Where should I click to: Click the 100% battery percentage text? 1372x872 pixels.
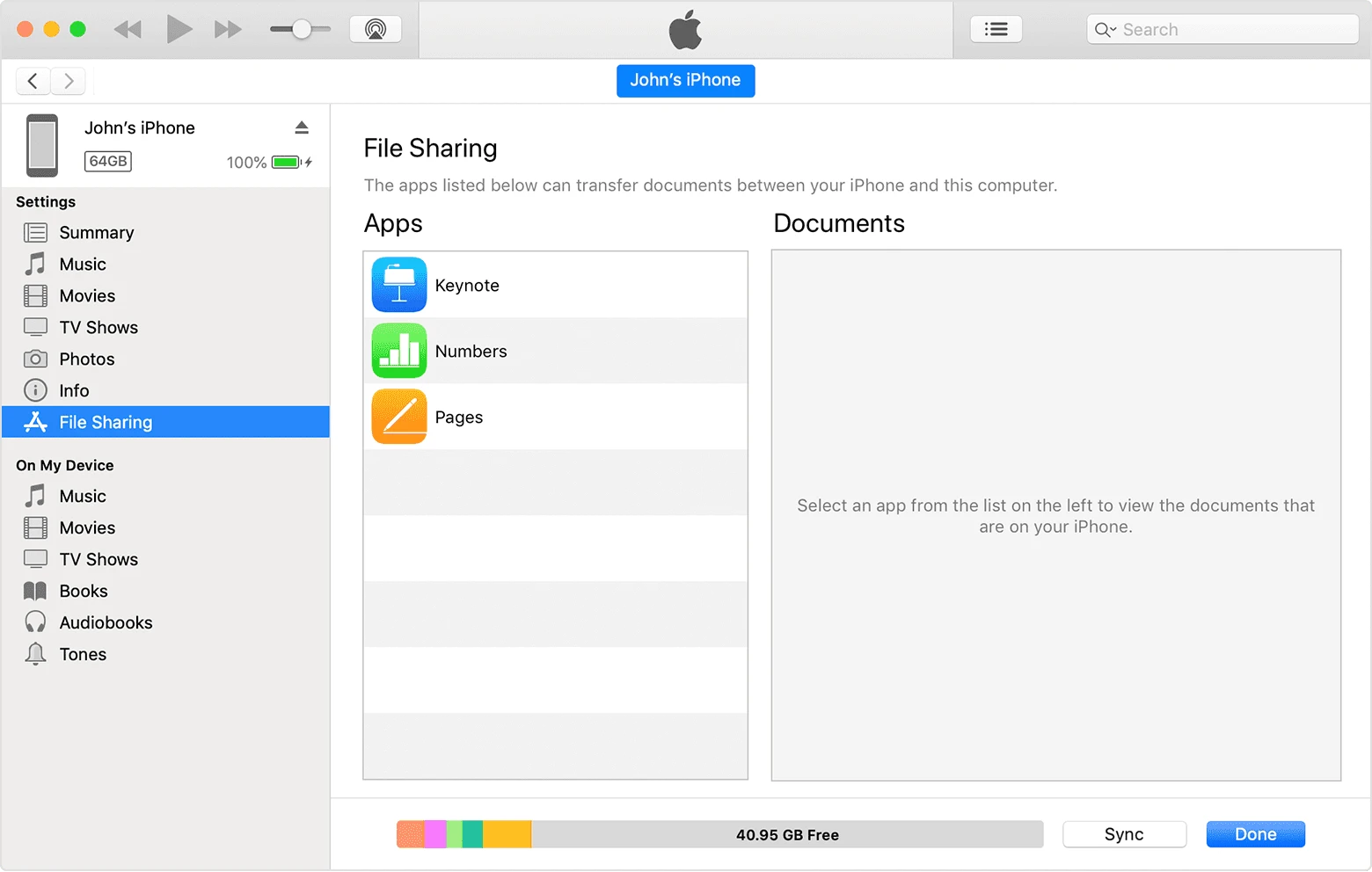pos(246,163)
